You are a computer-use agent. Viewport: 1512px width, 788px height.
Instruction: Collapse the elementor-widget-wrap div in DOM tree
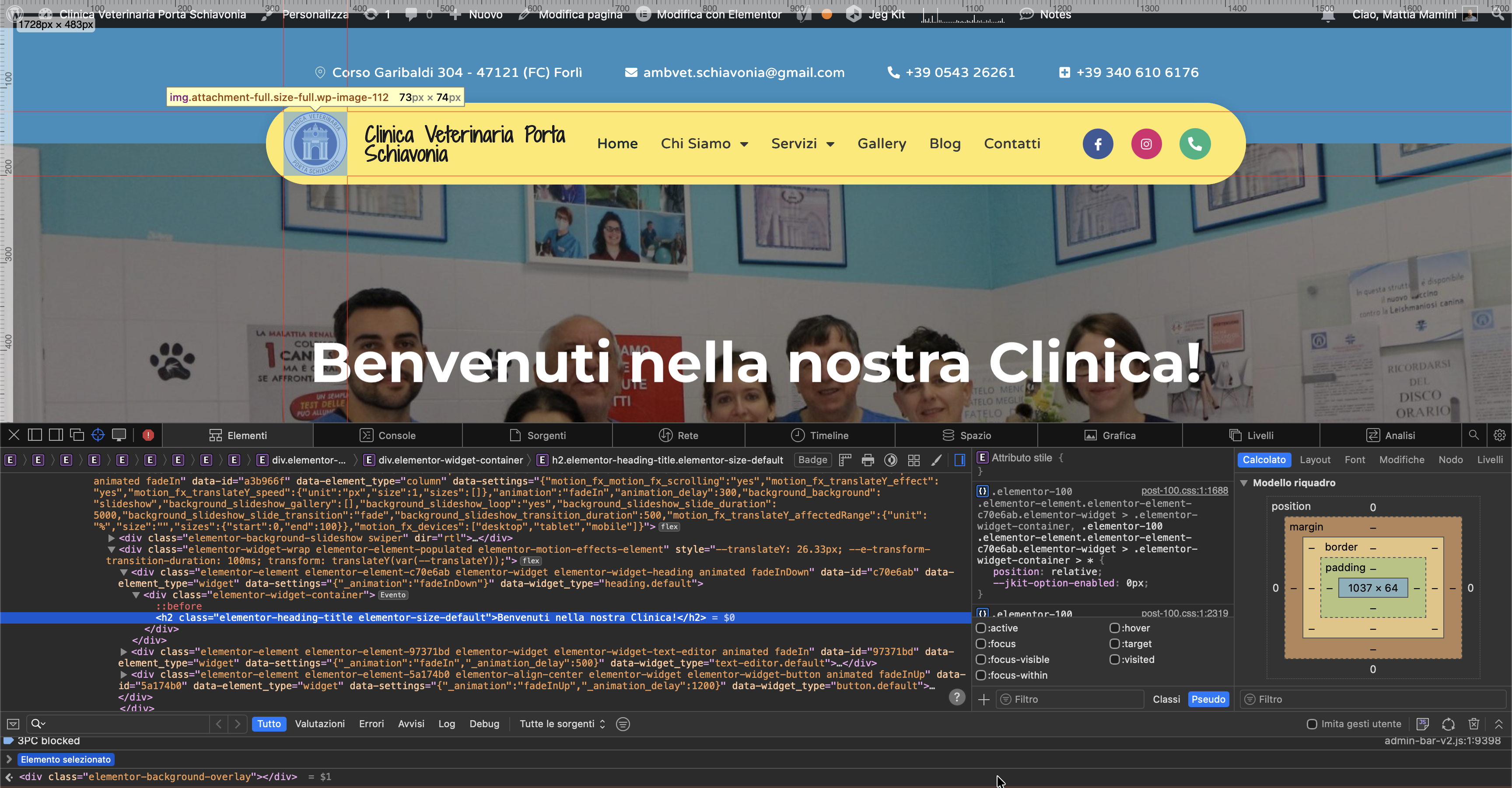pos(112,549)
